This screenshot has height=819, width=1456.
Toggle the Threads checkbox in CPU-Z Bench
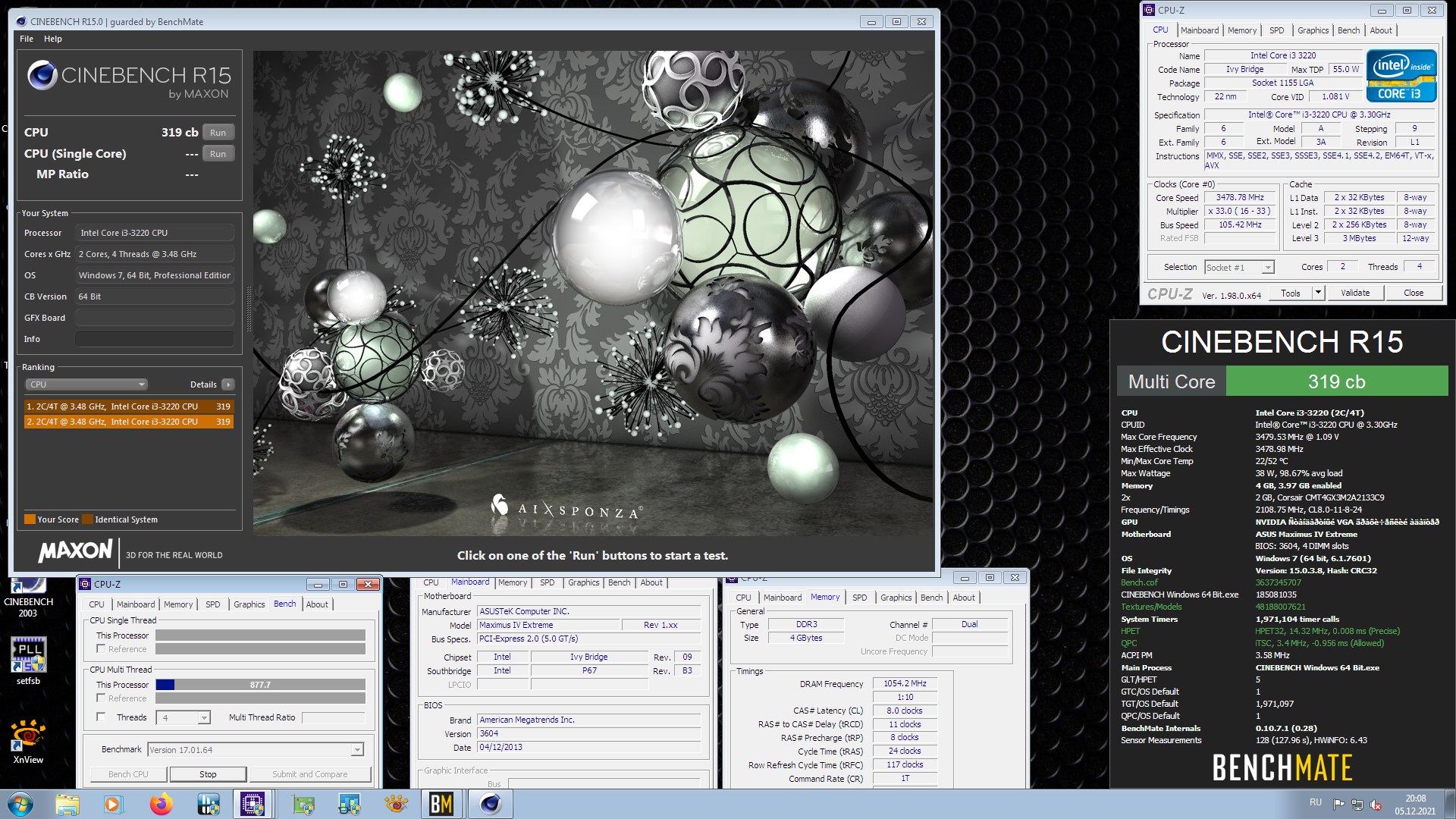coord(101,717)
